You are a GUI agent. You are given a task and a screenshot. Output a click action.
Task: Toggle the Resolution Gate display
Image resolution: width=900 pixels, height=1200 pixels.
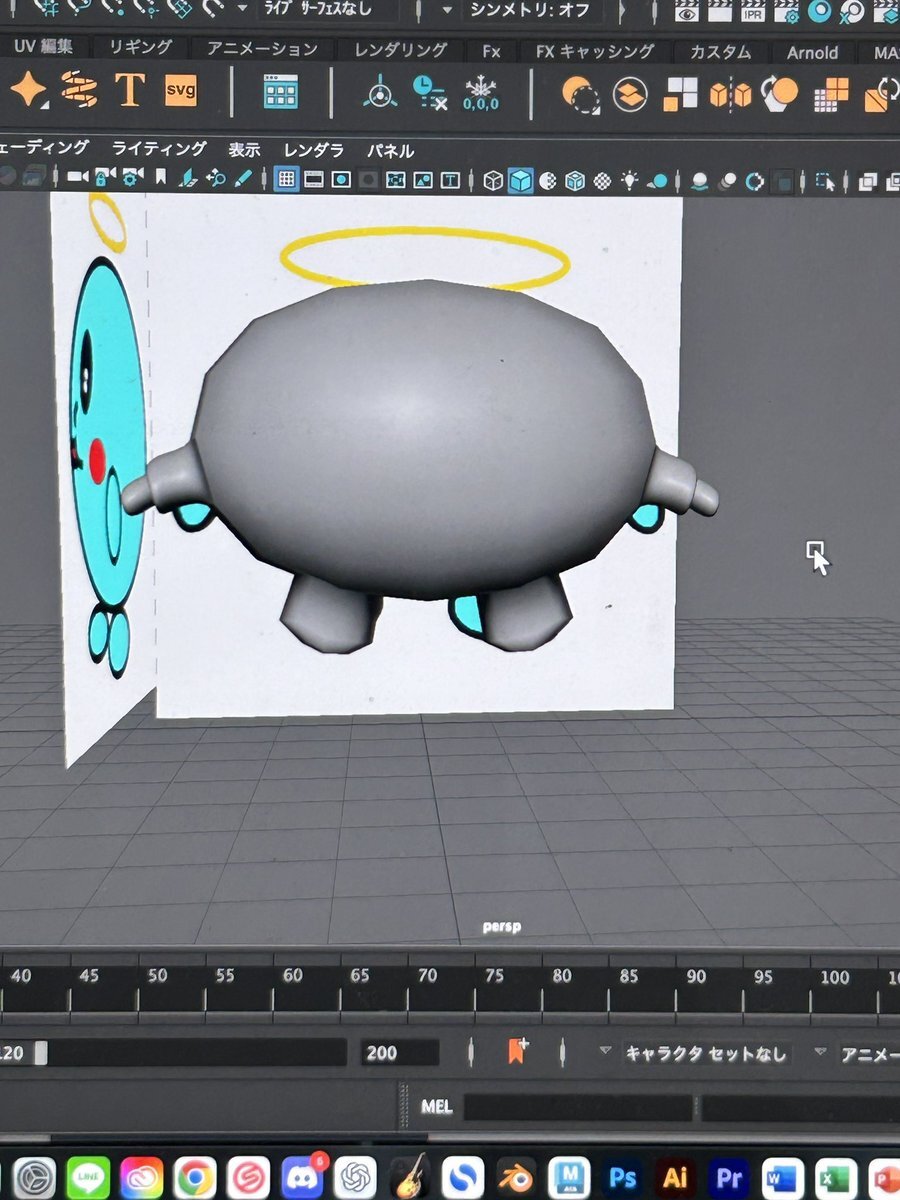[341, 180]
